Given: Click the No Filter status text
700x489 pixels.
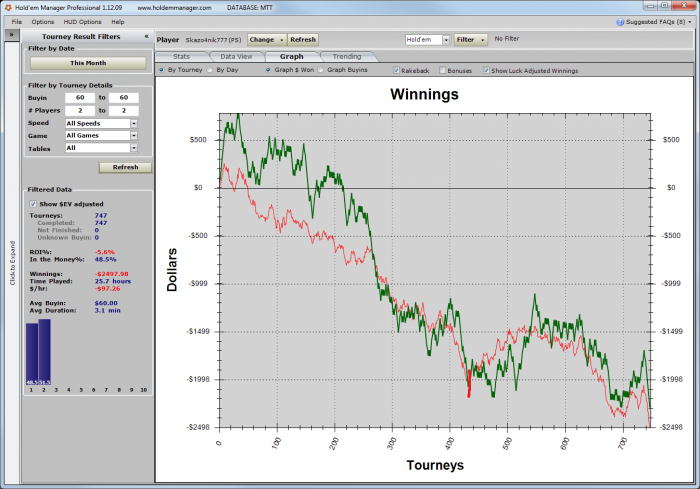Looking at the screenshot, I should [507, 39].
